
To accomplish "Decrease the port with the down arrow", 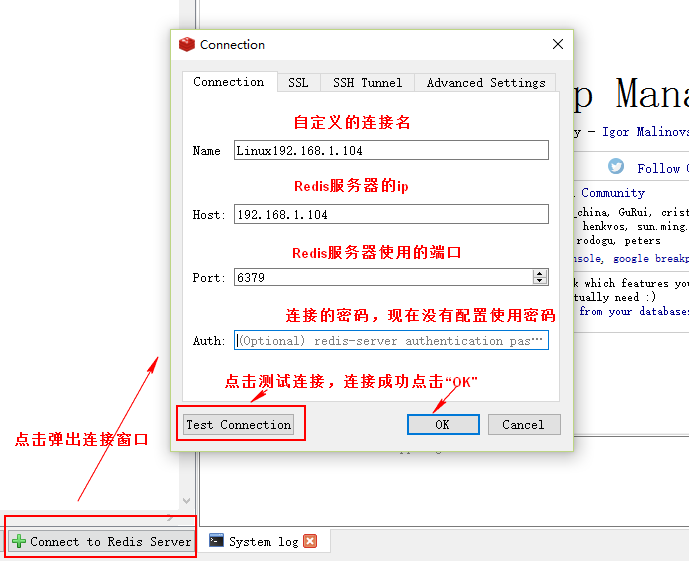I will (x=540, y=281).
